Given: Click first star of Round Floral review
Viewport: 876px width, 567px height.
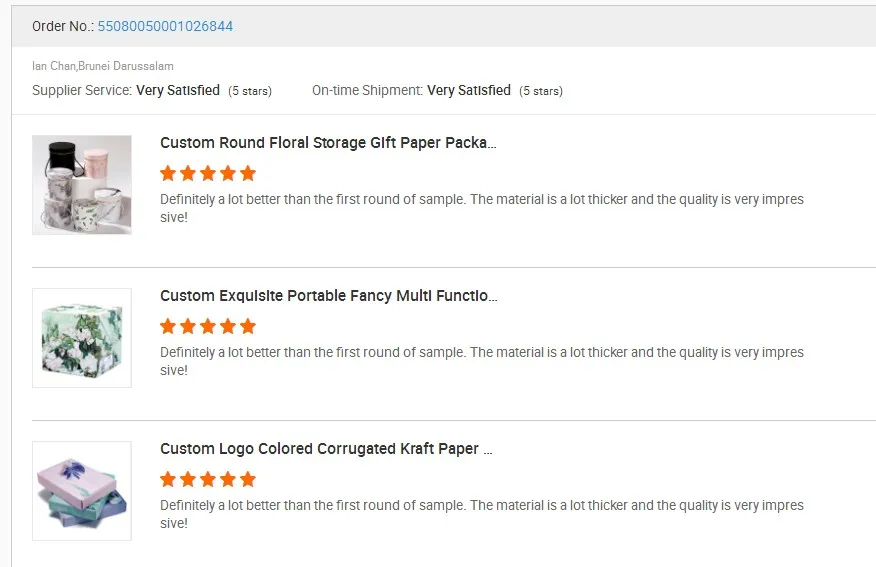Looking at the screenshot, I should [x=168, y=173].
